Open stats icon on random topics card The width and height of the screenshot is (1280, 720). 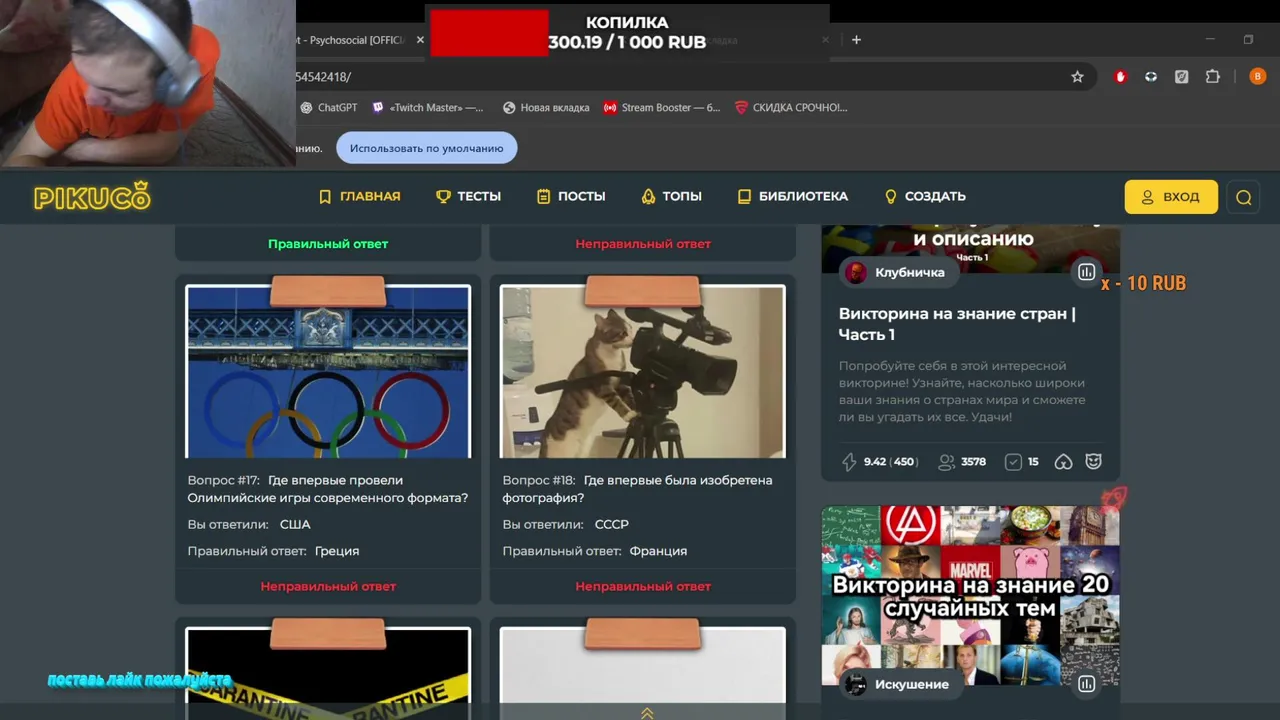[x=1087, y=684]
